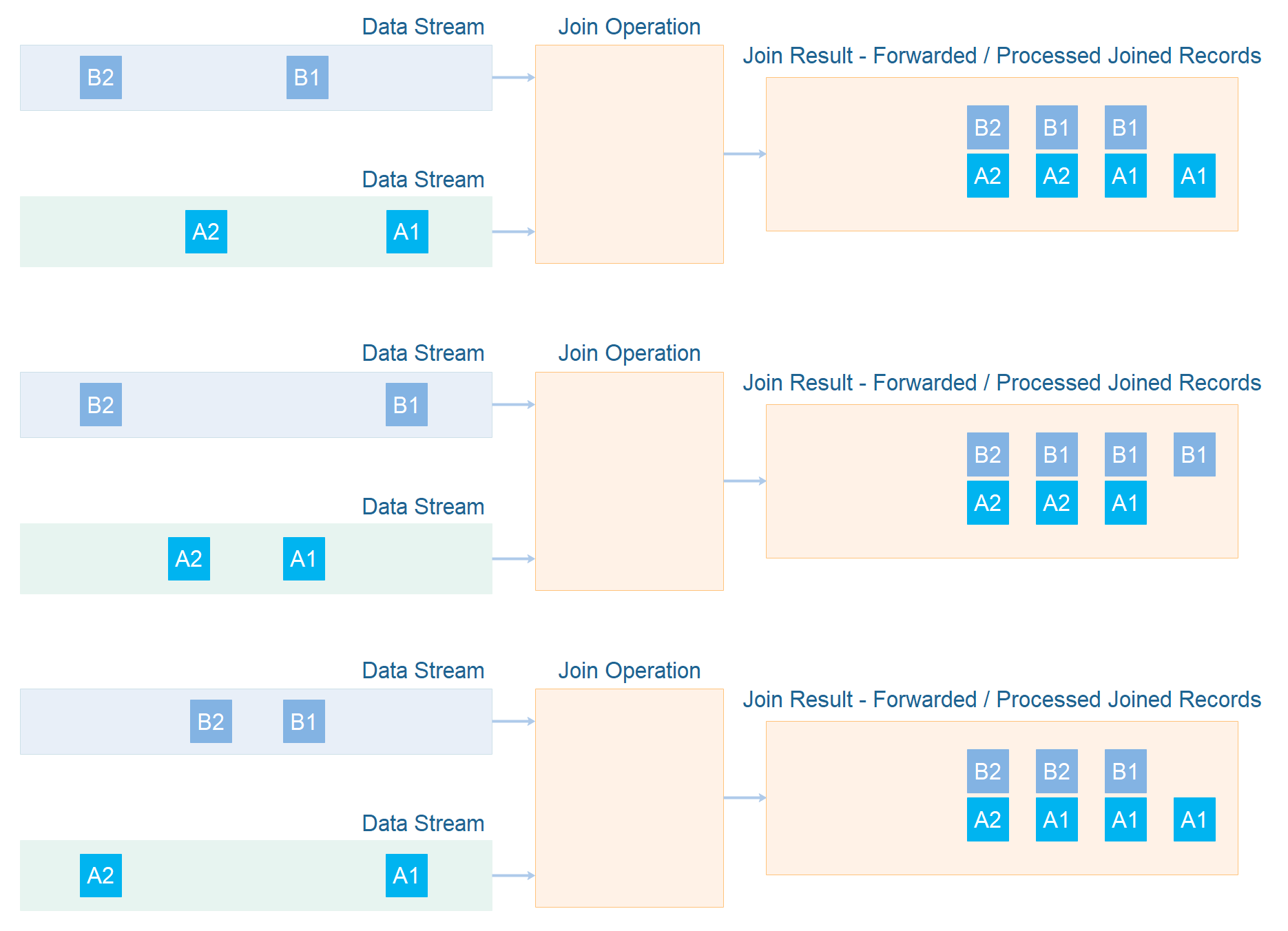Click the B1 block in the top diagram's upper data stream
Screen dimensions: 1288x931
click(x=307, y=77)
